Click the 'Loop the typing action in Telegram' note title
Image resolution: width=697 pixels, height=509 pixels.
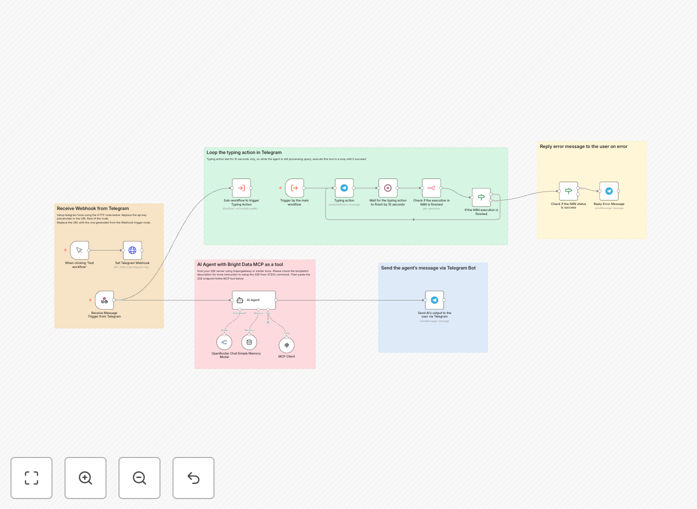click(x=244, y=152)
